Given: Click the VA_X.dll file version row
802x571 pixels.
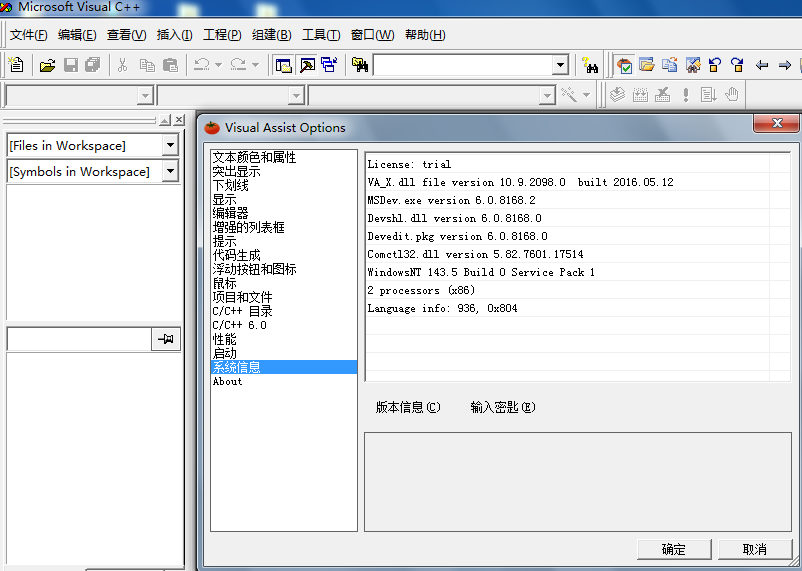Looking at the screenshot, I should pos(568,182).
